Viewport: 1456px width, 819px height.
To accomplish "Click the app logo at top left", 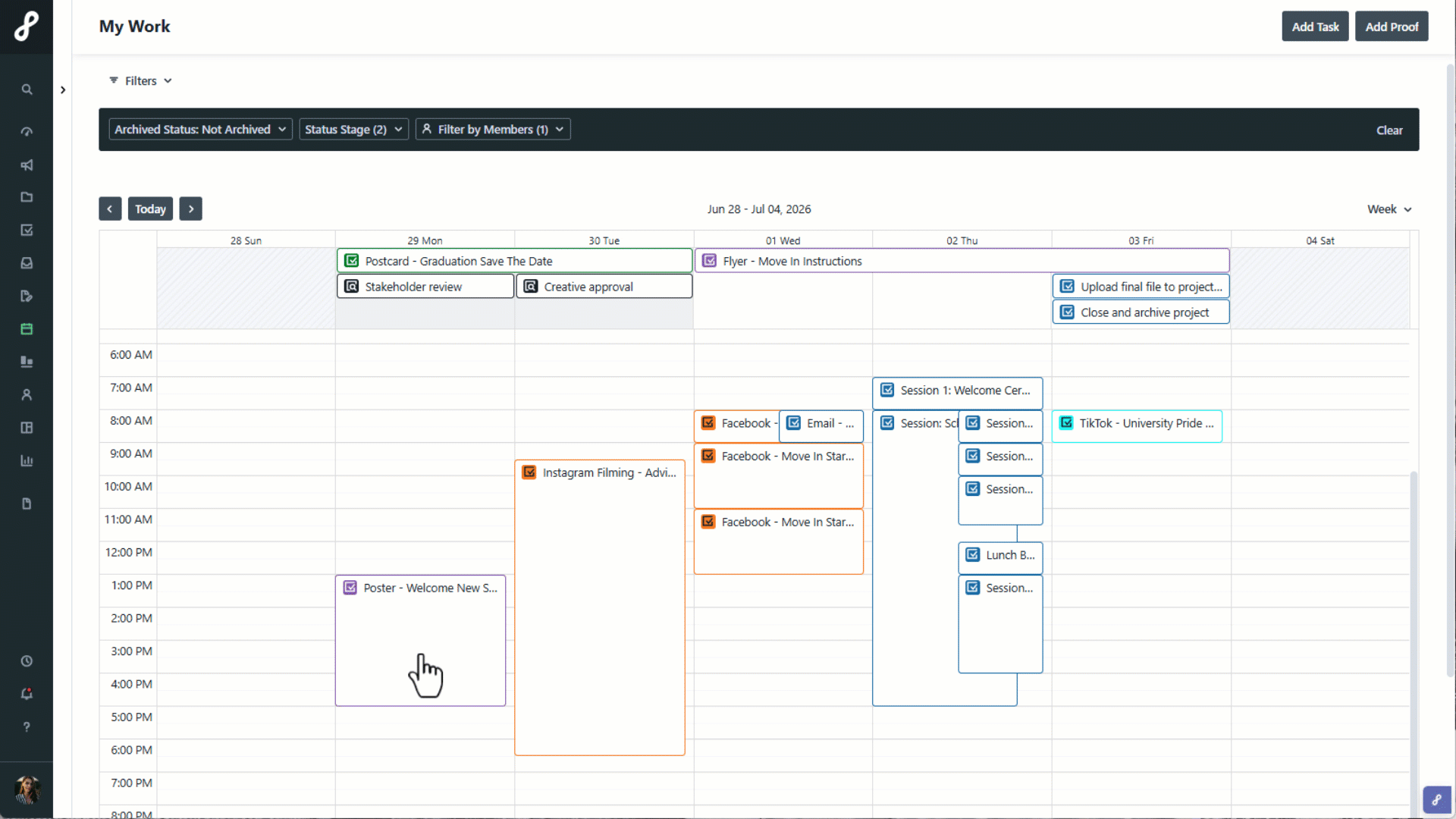I will click(x=27, y=26).
